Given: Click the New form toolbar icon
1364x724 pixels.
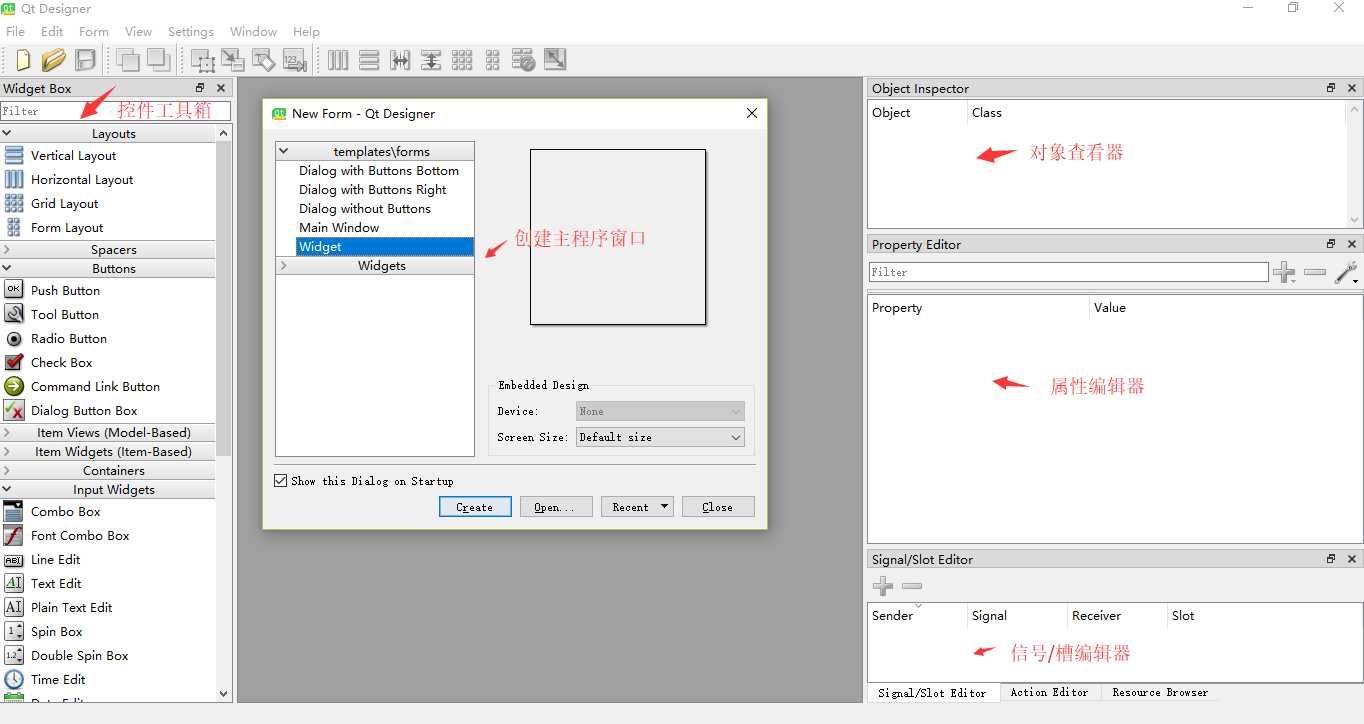Looking at the screenshot, I should click(22, 60).
